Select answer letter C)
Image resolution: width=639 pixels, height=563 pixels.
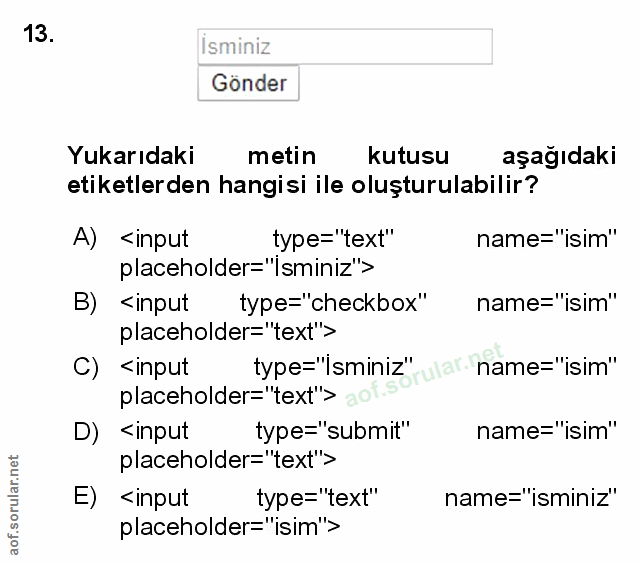pyautogui.click(x=86, y=366)
